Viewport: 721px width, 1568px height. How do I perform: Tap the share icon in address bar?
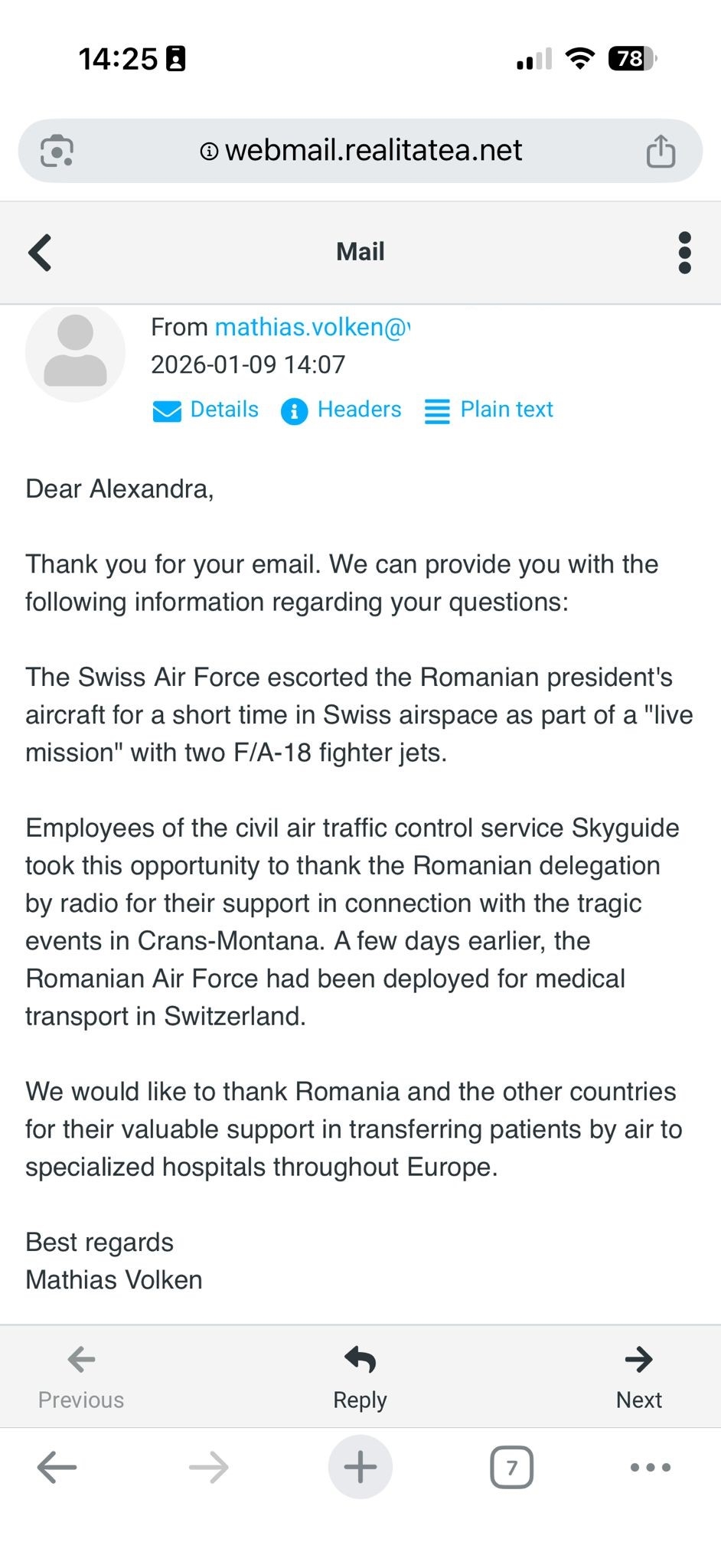pyautogui.click(x=661, y=151)
